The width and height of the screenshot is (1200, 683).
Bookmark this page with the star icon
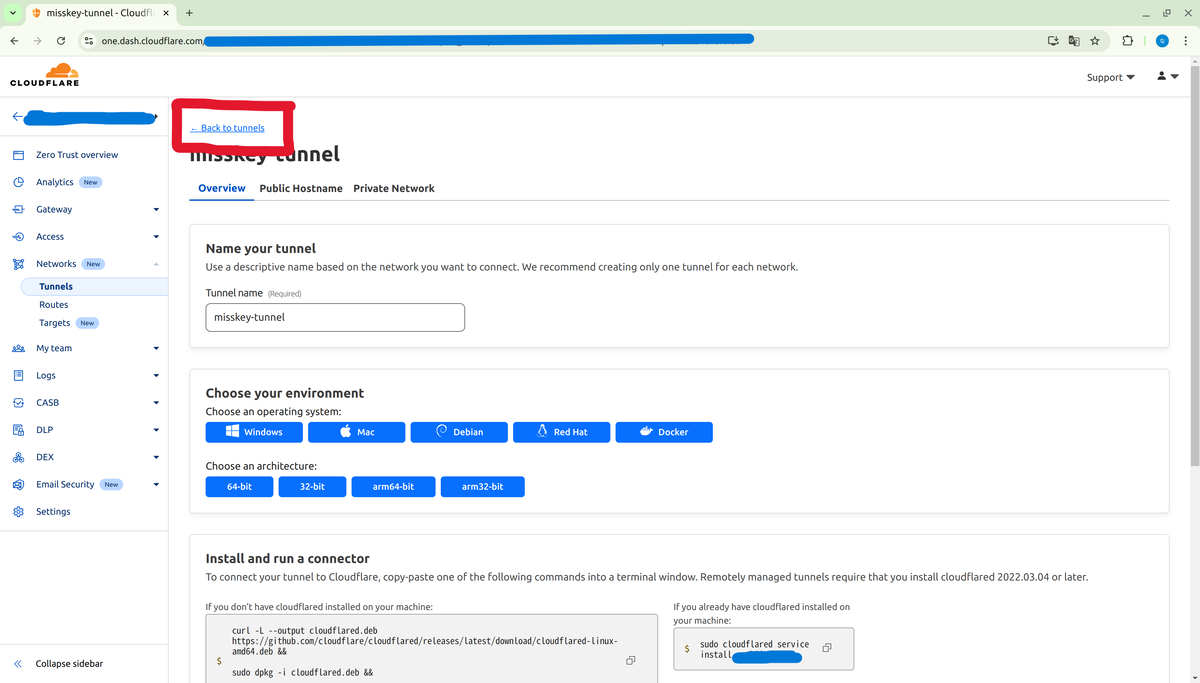[1095, 41]
